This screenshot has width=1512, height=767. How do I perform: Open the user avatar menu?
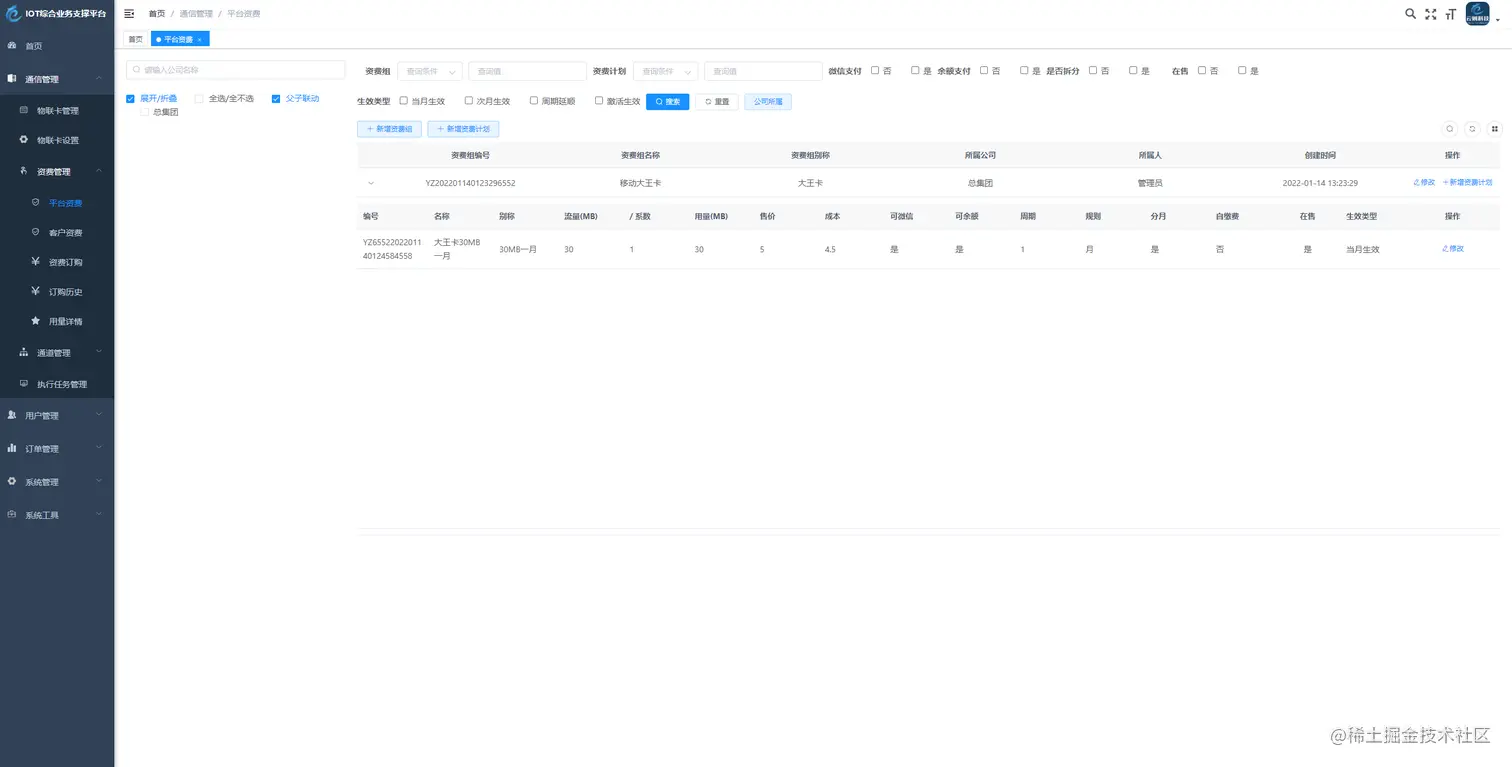tap(1477, 13)
